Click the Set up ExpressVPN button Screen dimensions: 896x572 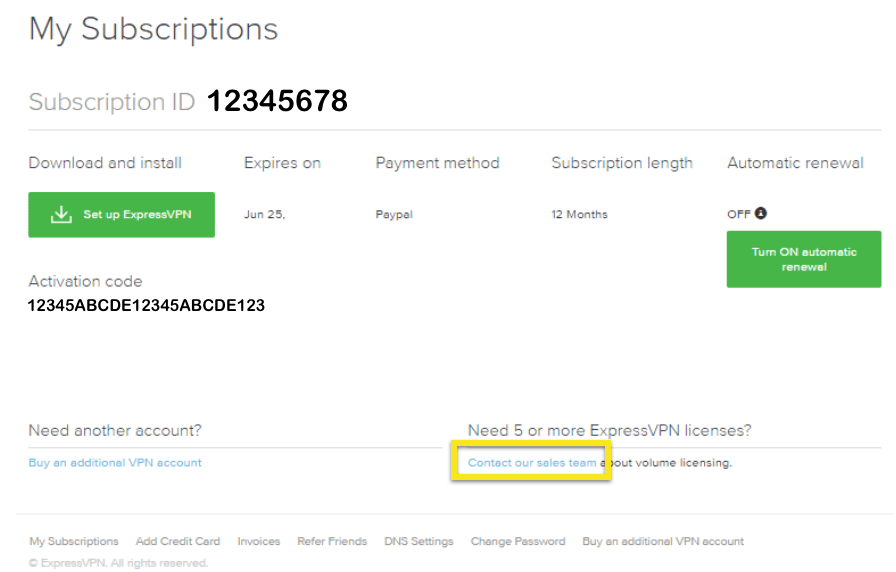click(x=121, y=215)
